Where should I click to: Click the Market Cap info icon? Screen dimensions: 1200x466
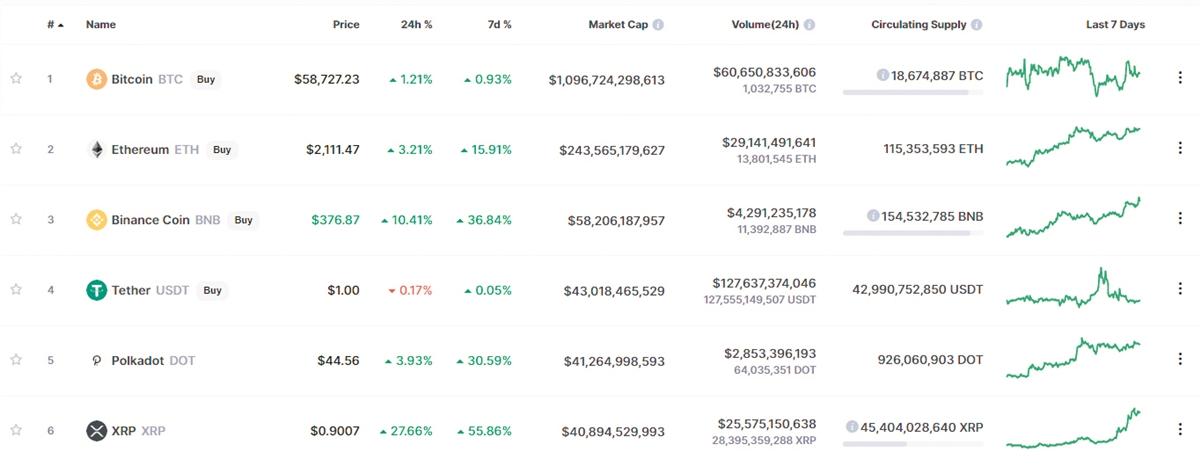[x=658, y=25]
